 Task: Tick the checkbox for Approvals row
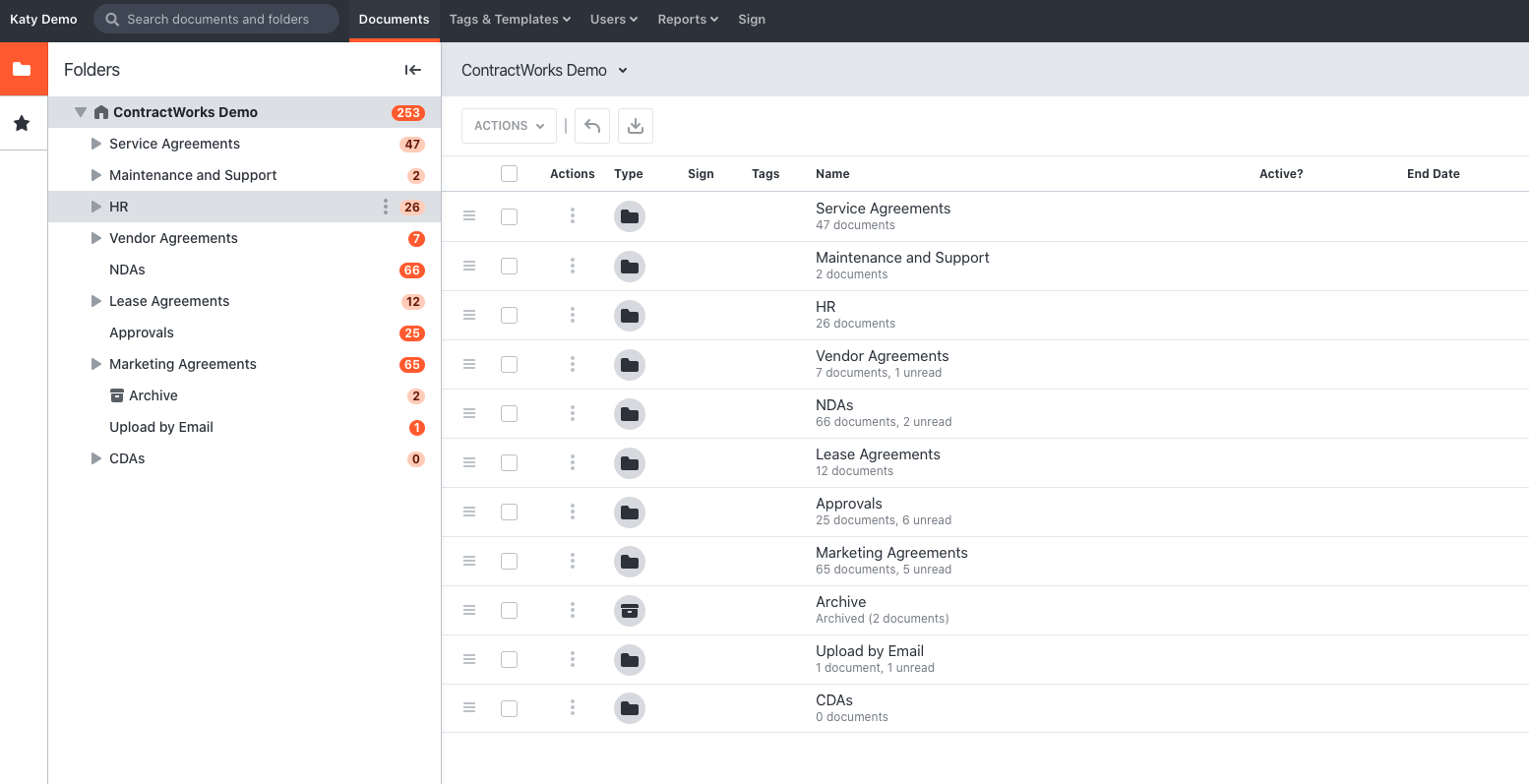(x=509, y=512)
